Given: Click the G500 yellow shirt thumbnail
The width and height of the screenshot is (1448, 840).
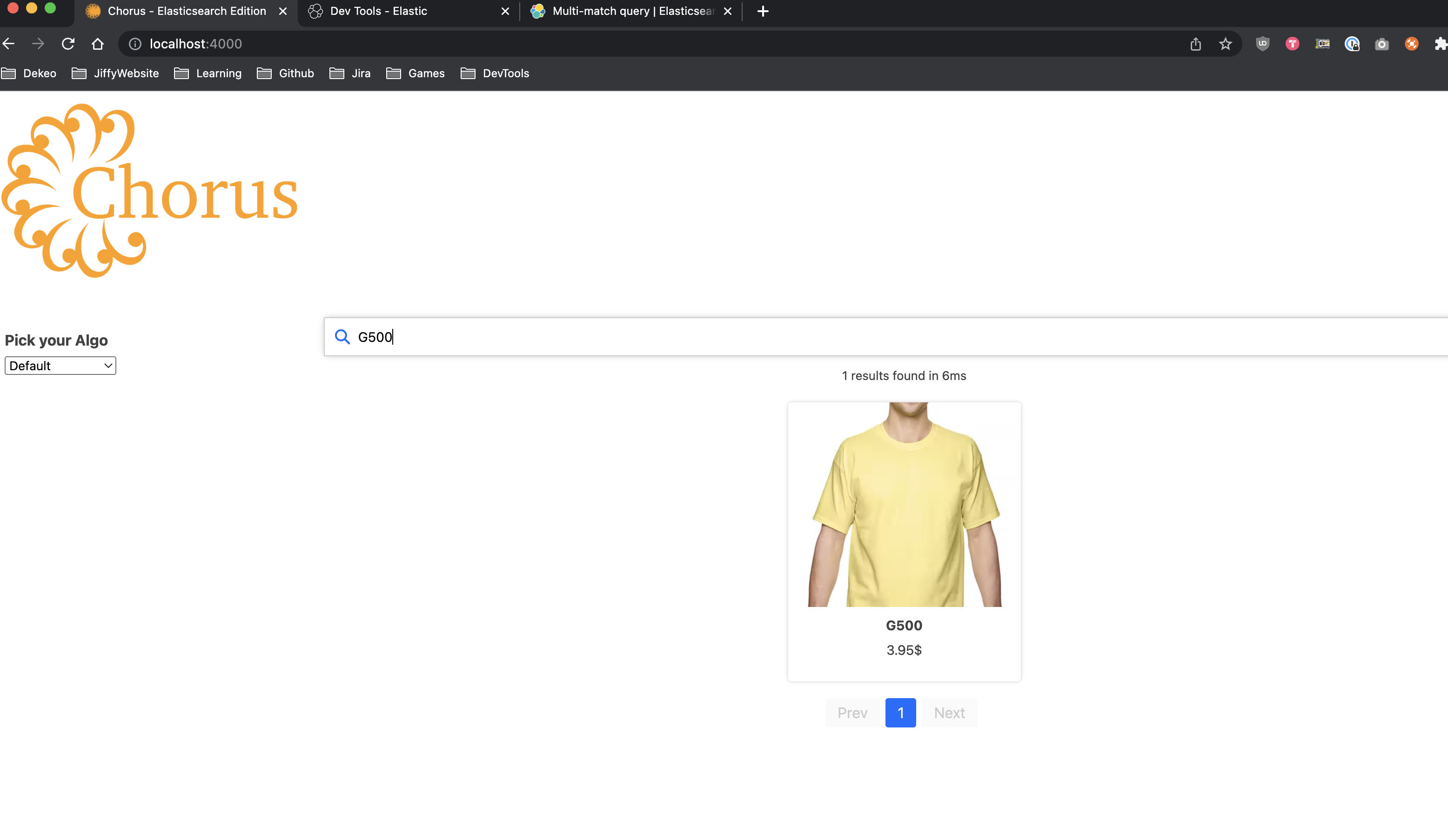Looking at the screenshot, I should 905,504.
